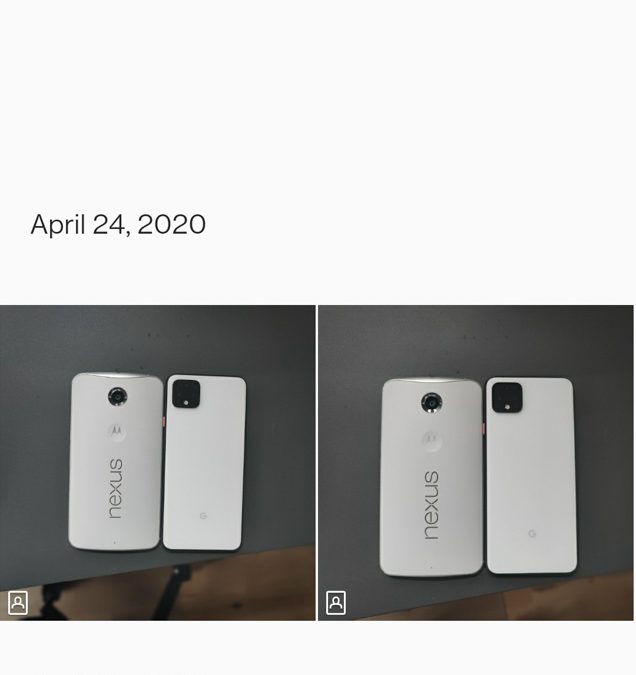Click orange power button on left photo's Pixel

[163, 421]
